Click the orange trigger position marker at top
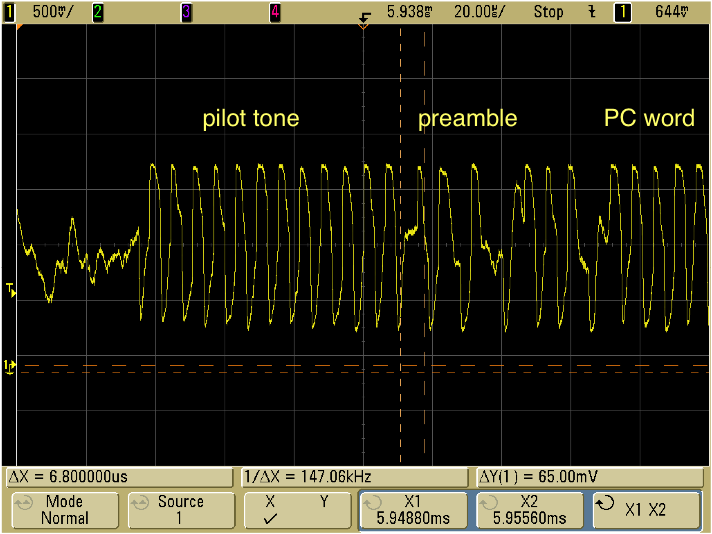The height and width of the screenshot is (534, 712). tap(362, 26)
